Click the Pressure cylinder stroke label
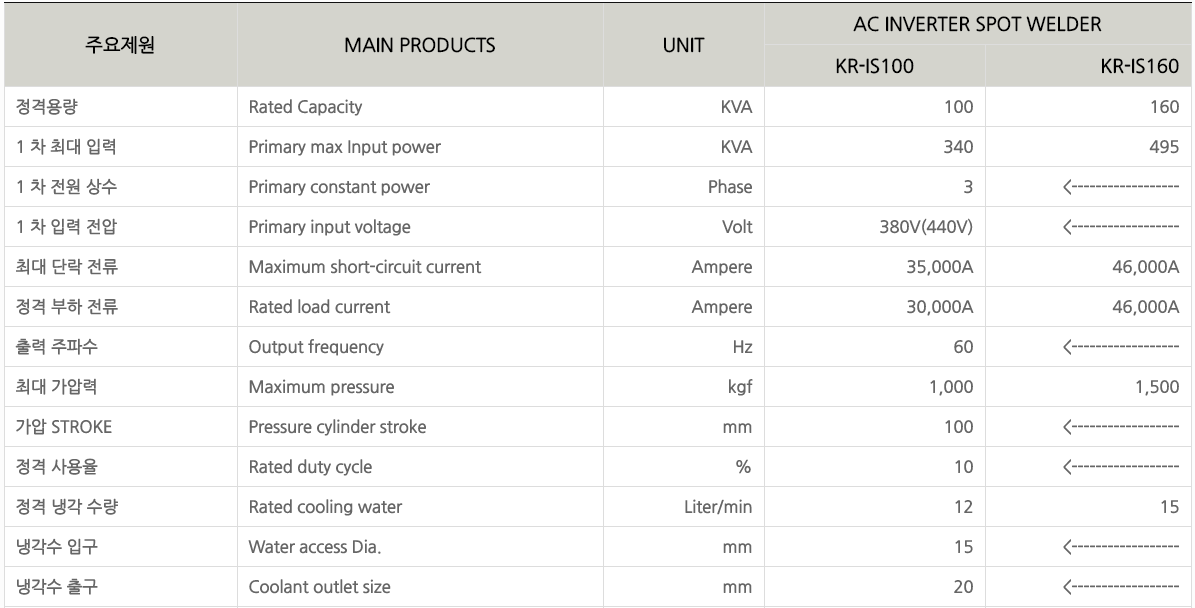Screen dimensions: 1195x608 tap(338, 427)
